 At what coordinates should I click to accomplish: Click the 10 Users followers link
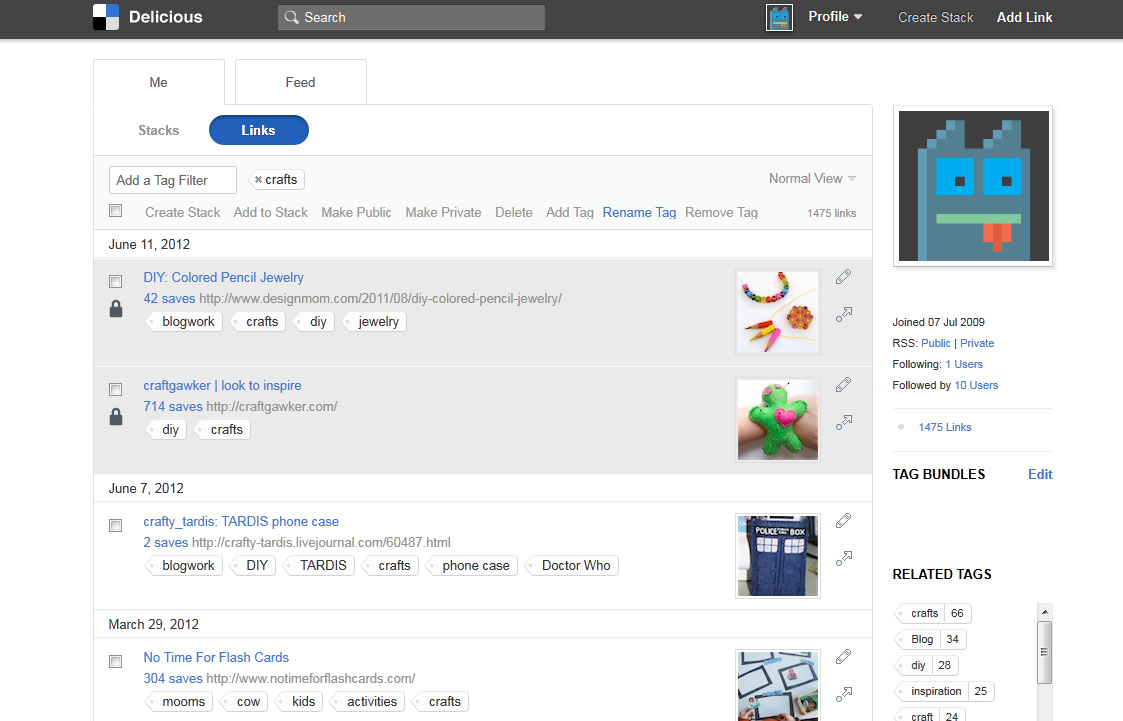tap(976, 385)
